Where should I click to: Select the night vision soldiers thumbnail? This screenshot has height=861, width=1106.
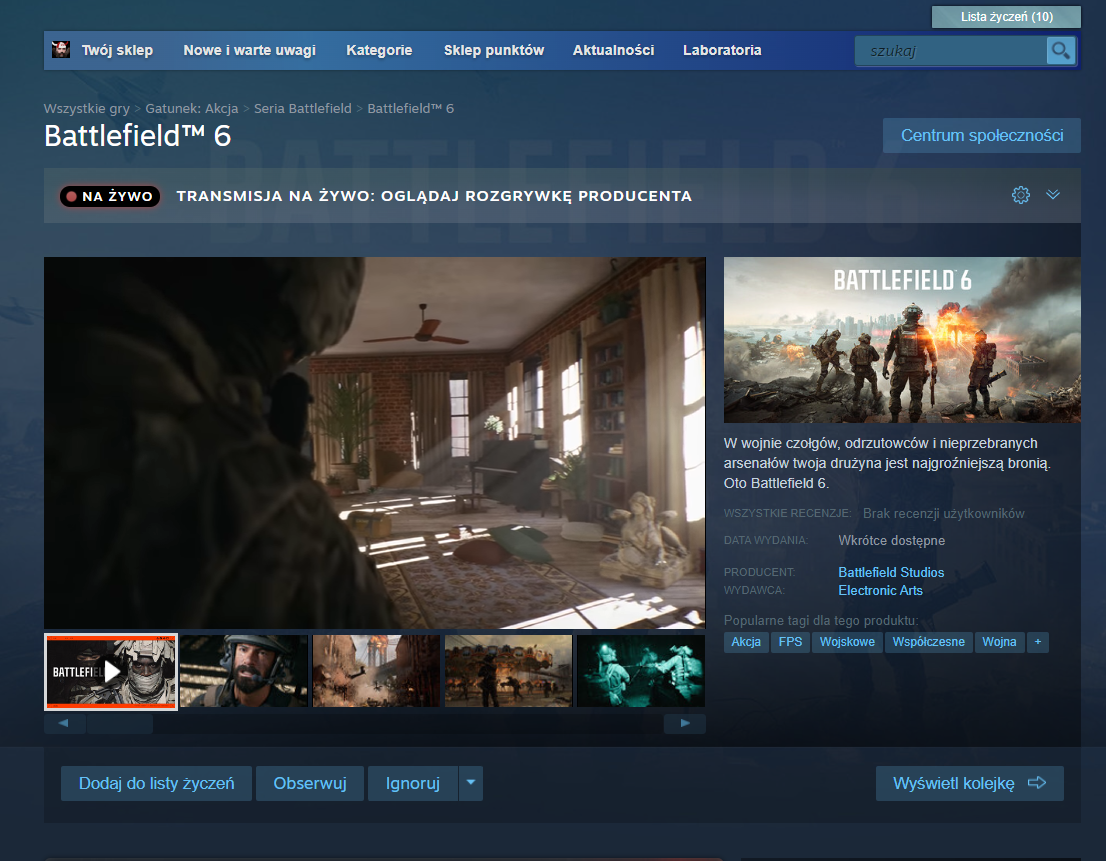pos(640,671)
